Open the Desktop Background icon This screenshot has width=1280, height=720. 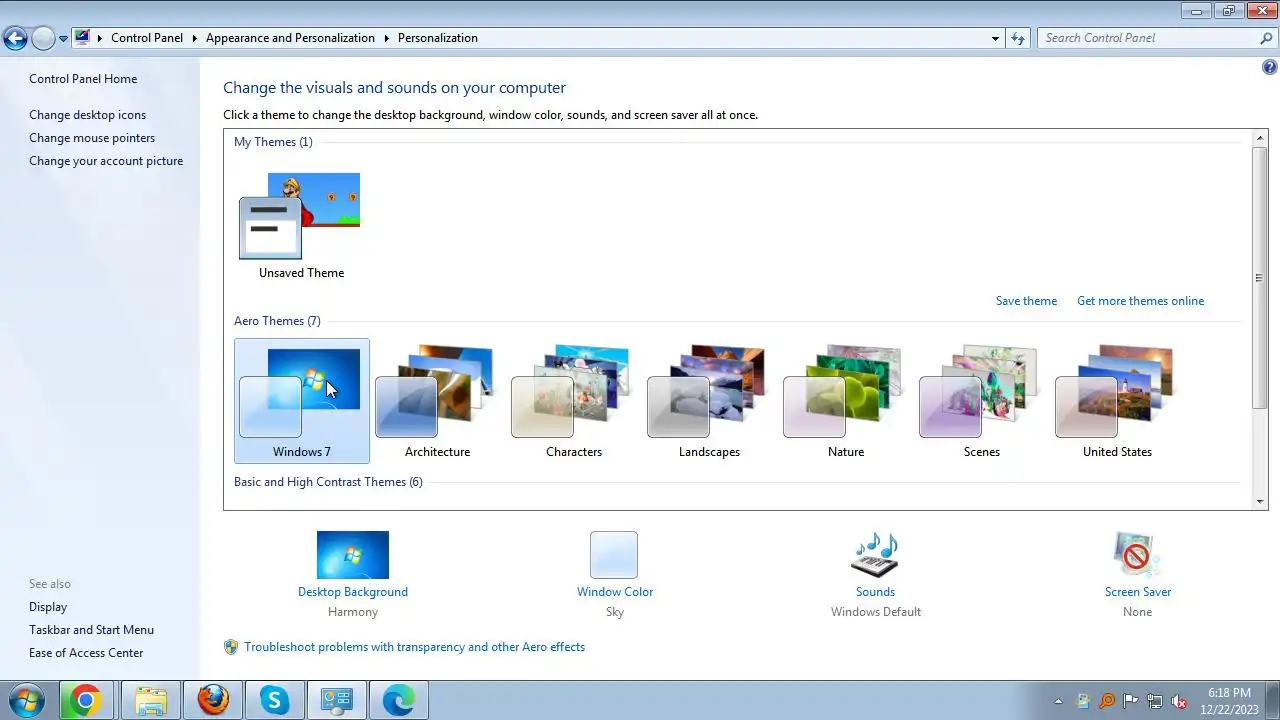tap(353, 555)
